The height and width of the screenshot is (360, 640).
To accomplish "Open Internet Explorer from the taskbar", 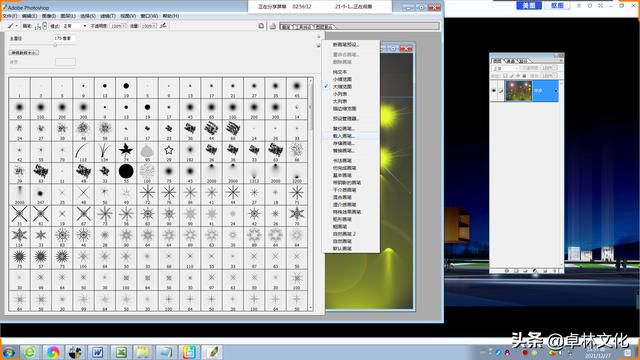I will (x=29, y=352).
